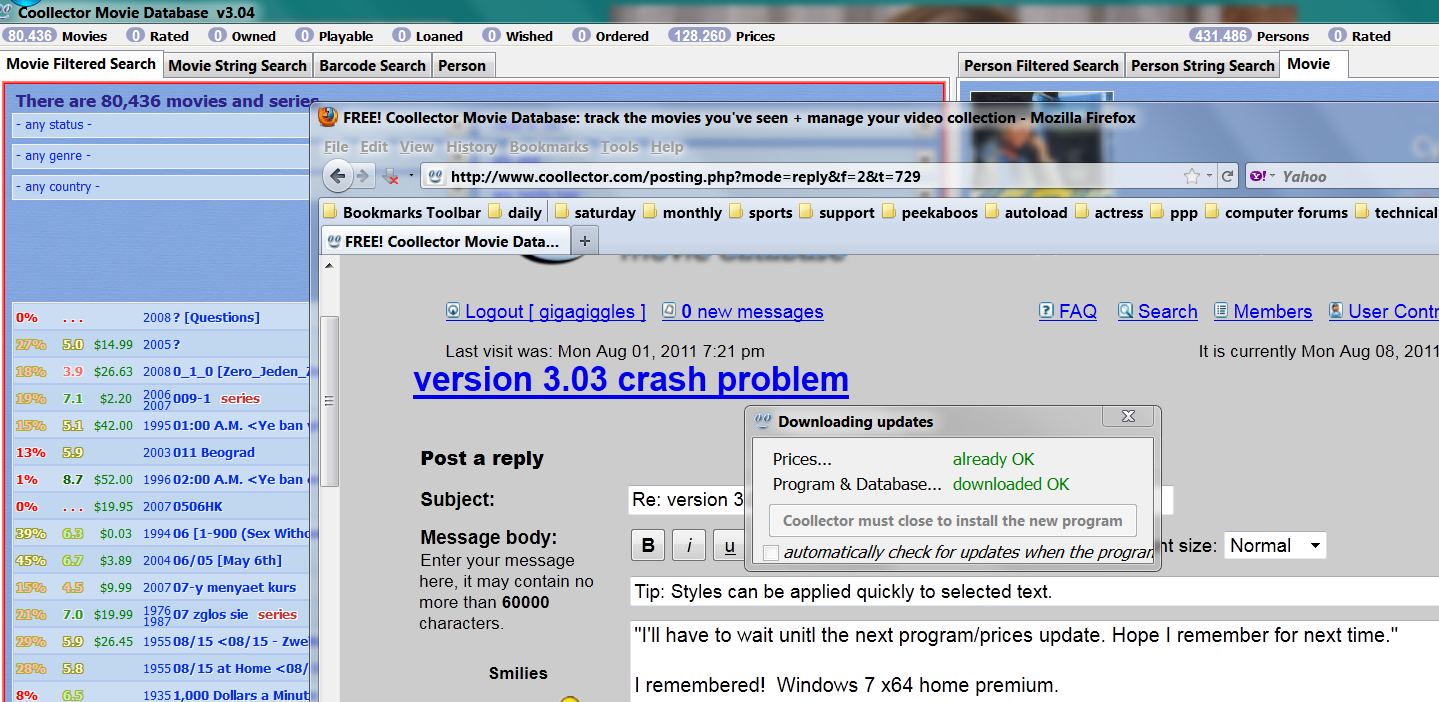Open the computer forums bookmarks folder
The image size is (1439, 702).
coord(1276,212)
